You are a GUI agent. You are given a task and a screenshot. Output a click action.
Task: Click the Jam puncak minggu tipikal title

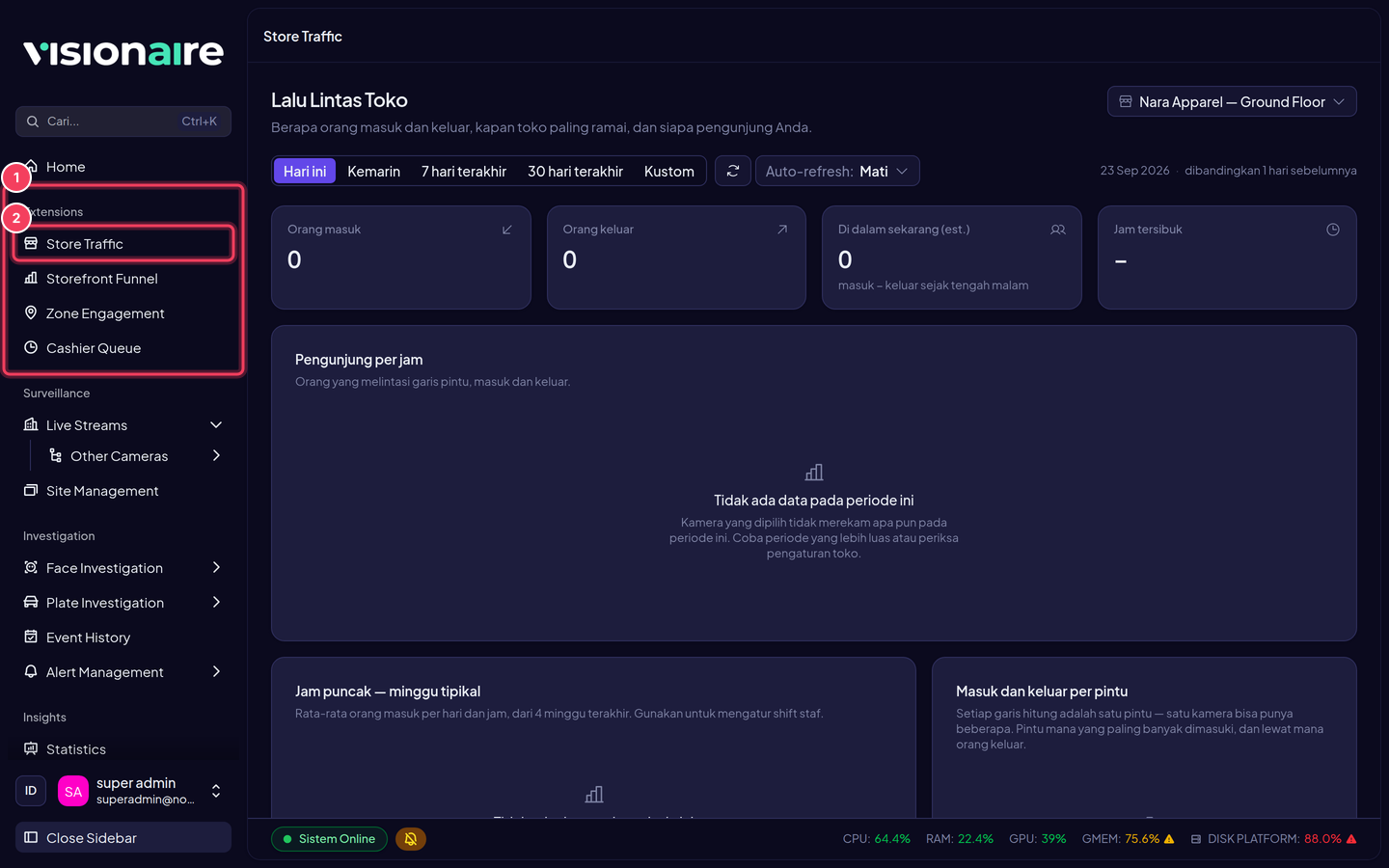[x=388, y=692]
